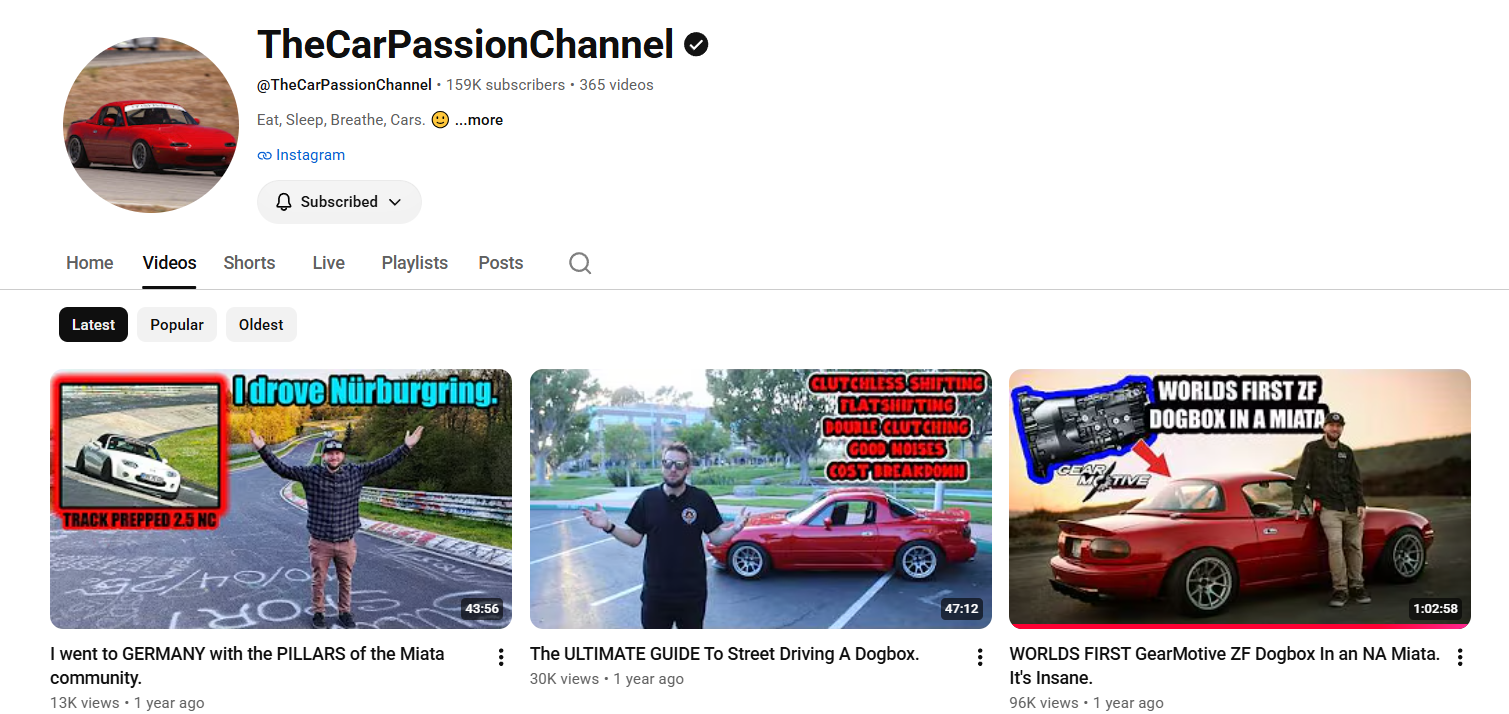The image size is (1509, 714).
Task: Open the more options menu for GERMANY video
Action: [x=500, y=657]
